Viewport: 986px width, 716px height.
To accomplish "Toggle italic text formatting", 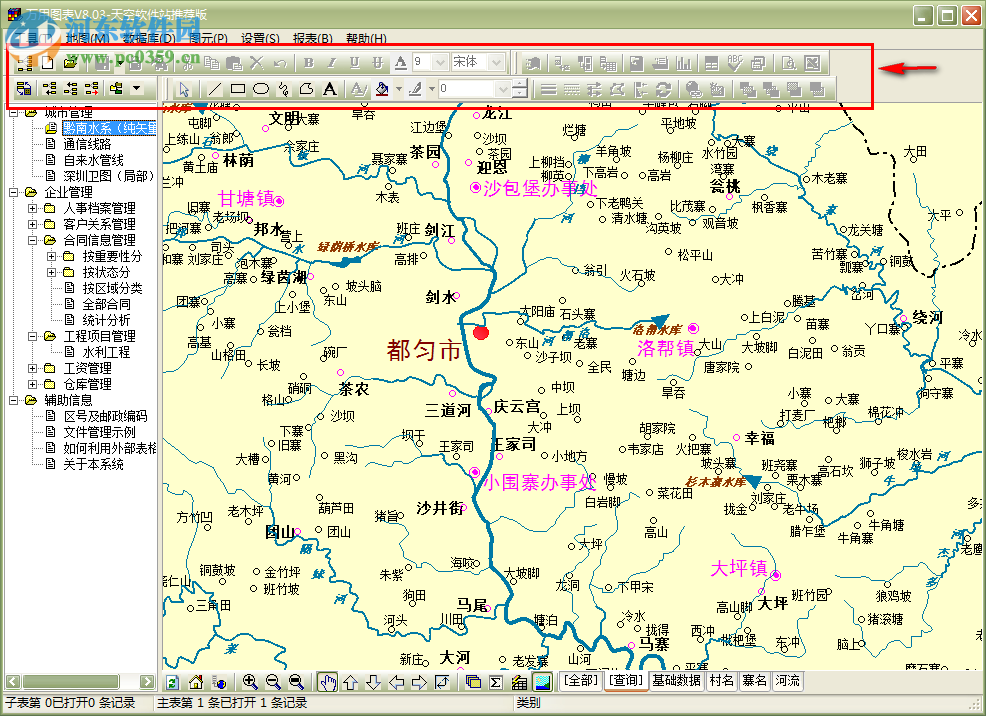I will [331, 62].
